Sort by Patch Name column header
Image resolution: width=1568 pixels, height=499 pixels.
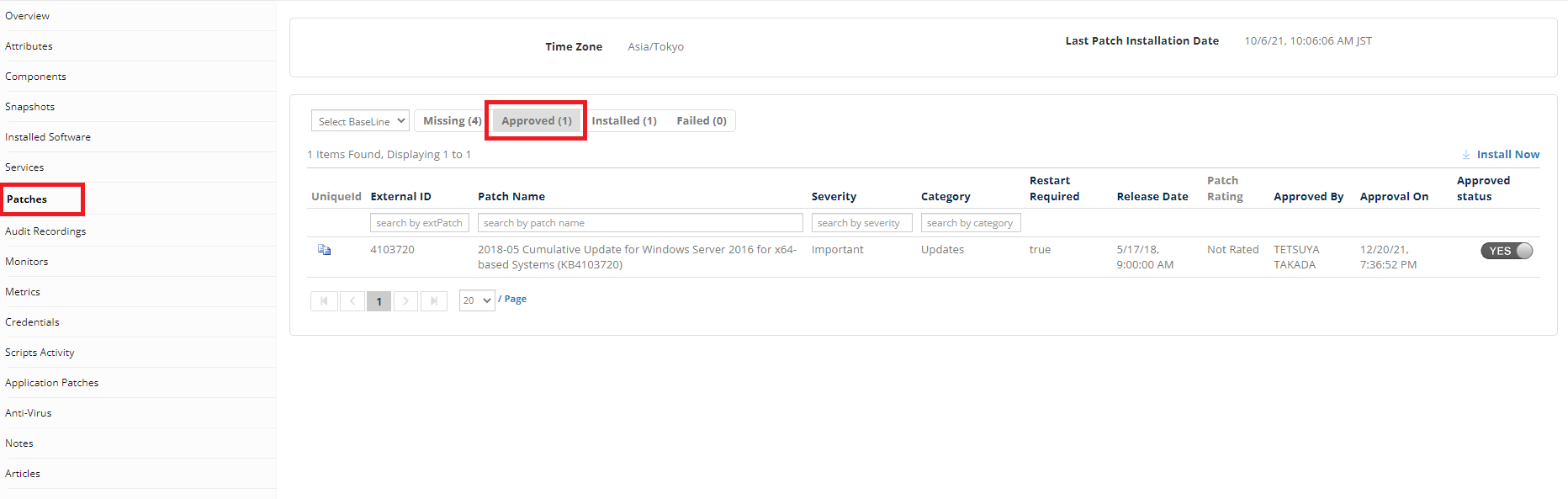[511, 197]
